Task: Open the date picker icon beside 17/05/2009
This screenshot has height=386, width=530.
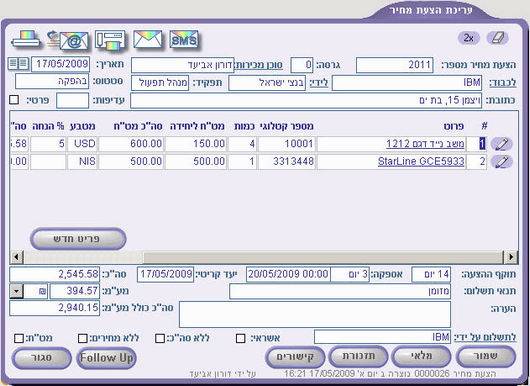Action: tap(18, 64)
